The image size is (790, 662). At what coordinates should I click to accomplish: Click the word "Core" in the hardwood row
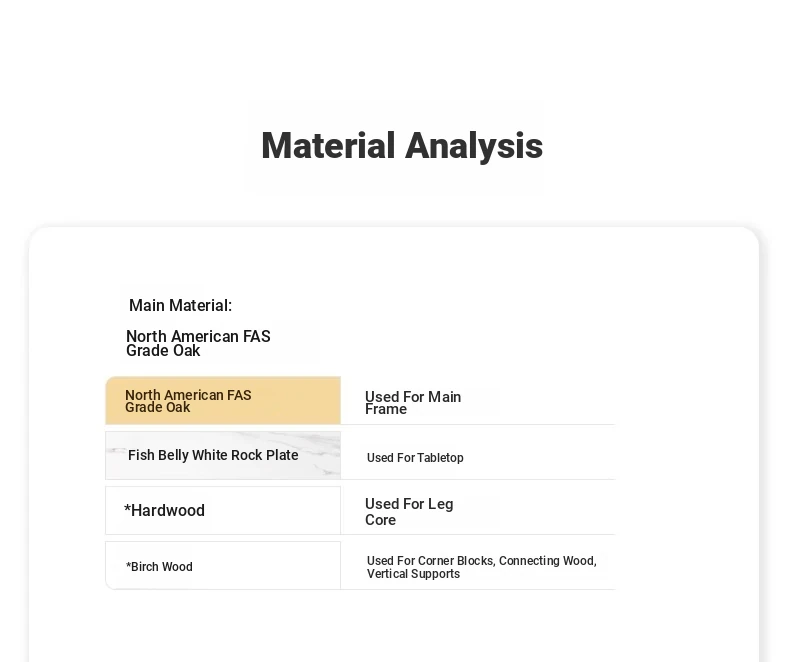point(380,520)
